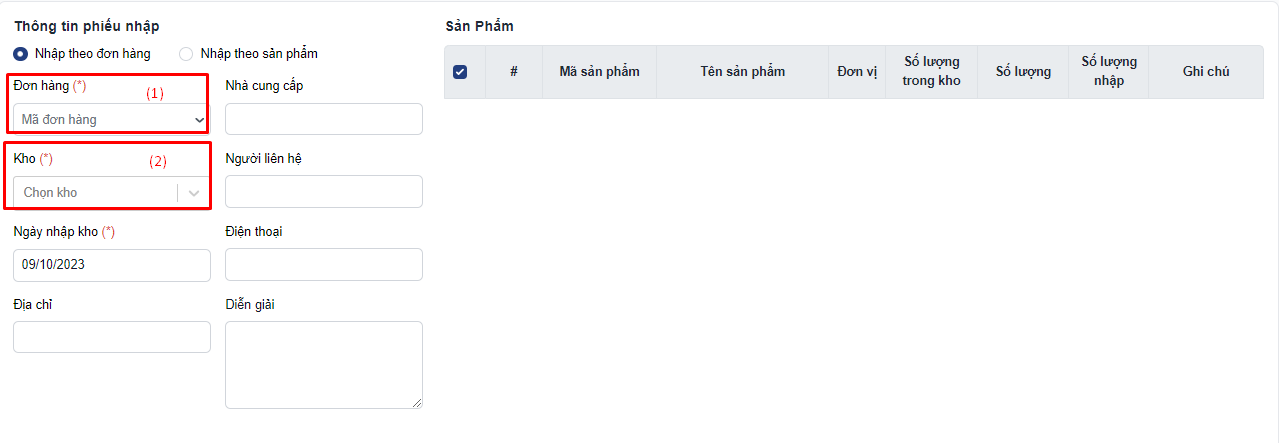The image size is (1279, 443).
Task: Select the "Nhập theo đơn hàng" radio option
Action: click(x=21, y=54)
